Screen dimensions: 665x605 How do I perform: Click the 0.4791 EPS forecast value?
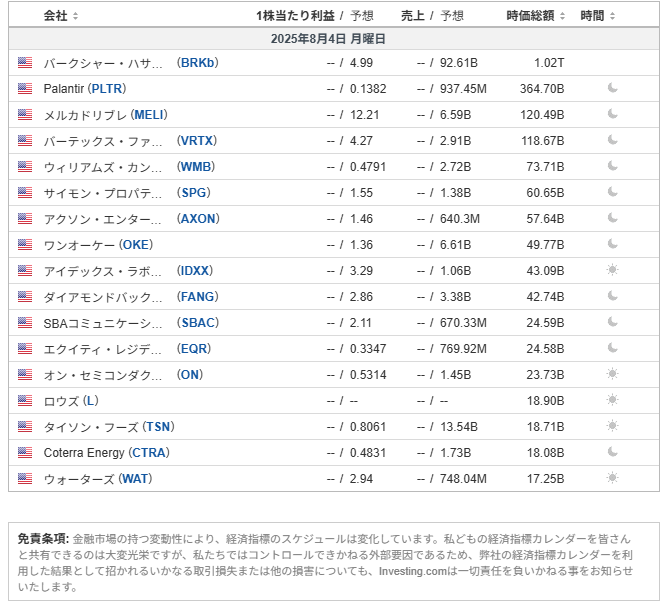click(368, 167)
